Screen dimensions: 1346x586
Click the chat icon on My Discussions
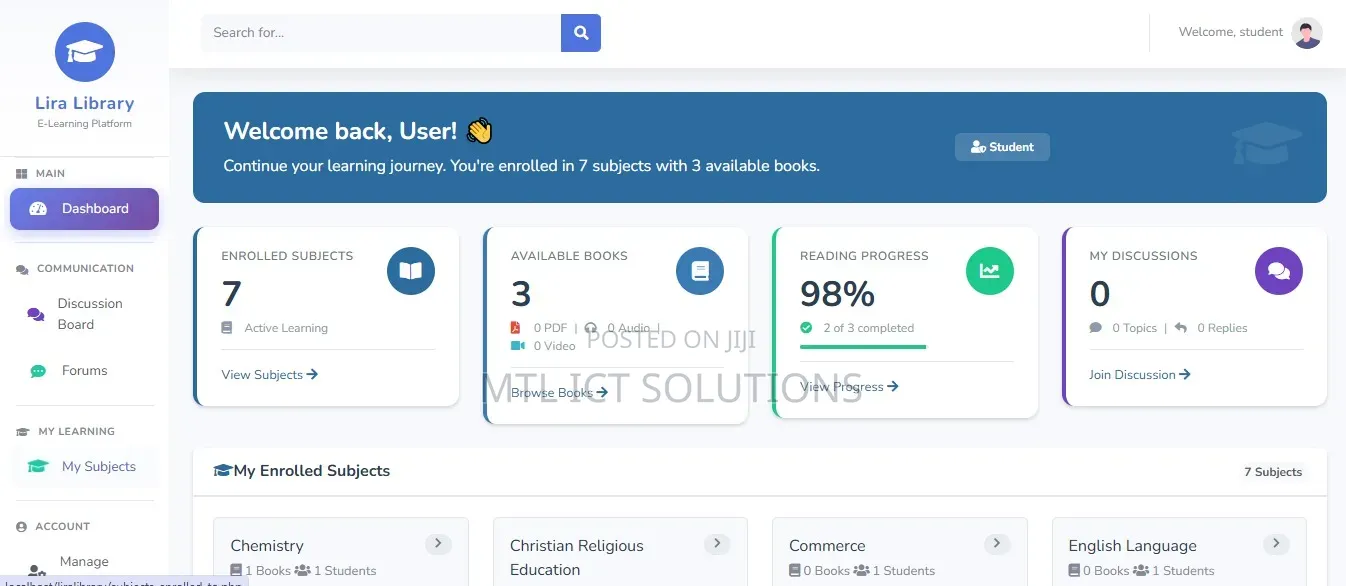click(x=1279, y=271)
